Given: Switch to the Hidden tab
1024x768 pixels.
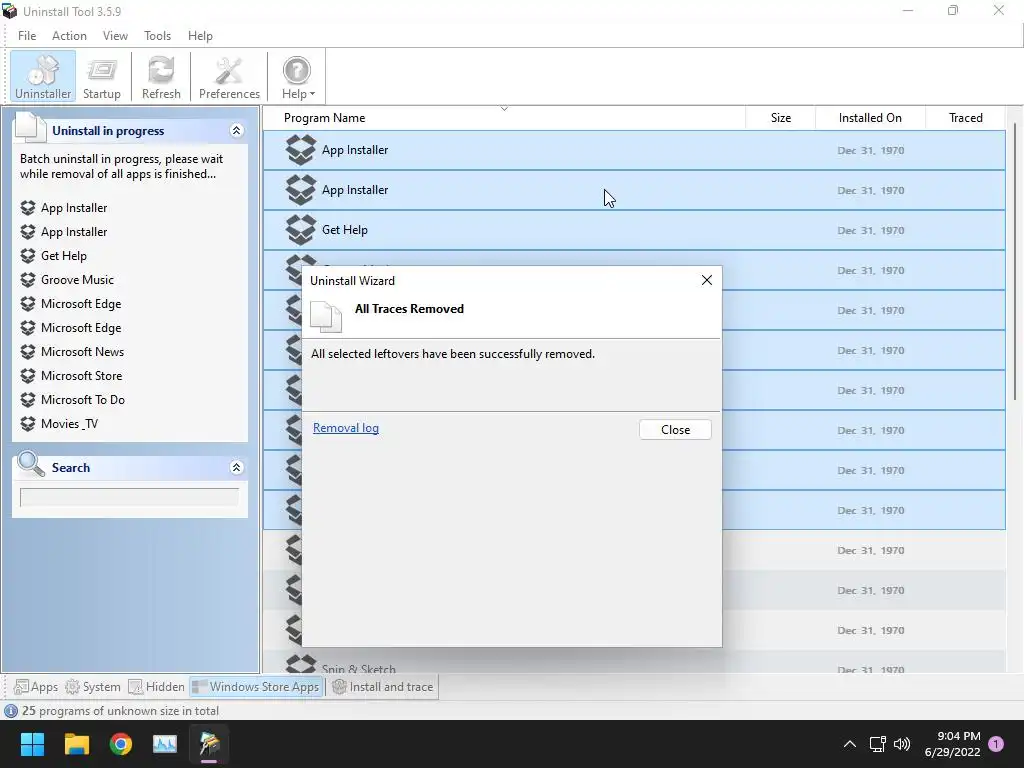Looking at the screenshot, I should pos(157,686).
